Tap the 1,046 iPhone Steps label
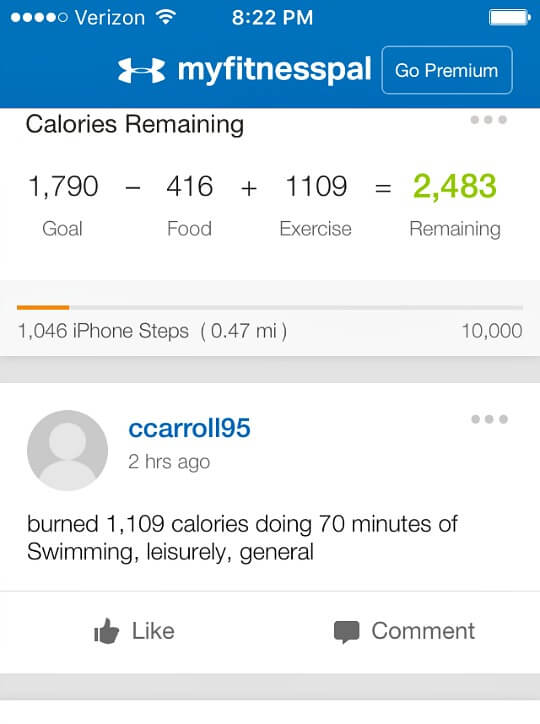 tap(103, 331)
